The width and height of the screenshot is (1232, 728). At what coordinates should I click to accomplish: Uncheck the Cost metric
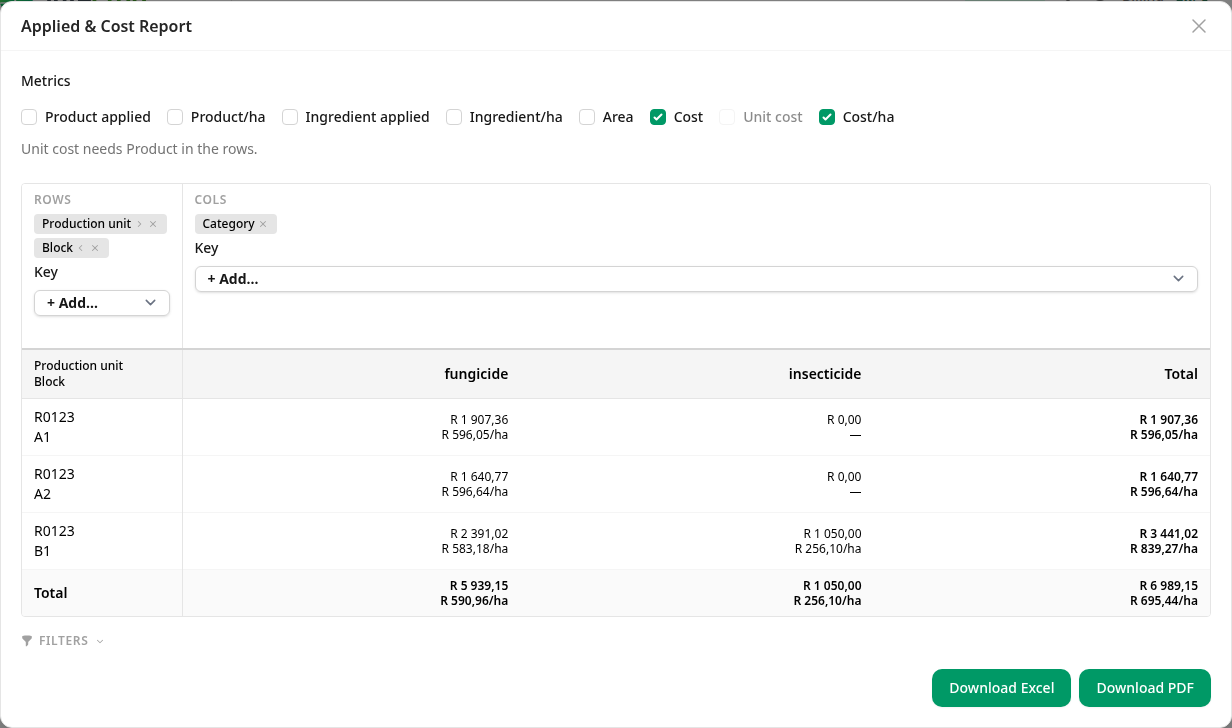point(658,117)
